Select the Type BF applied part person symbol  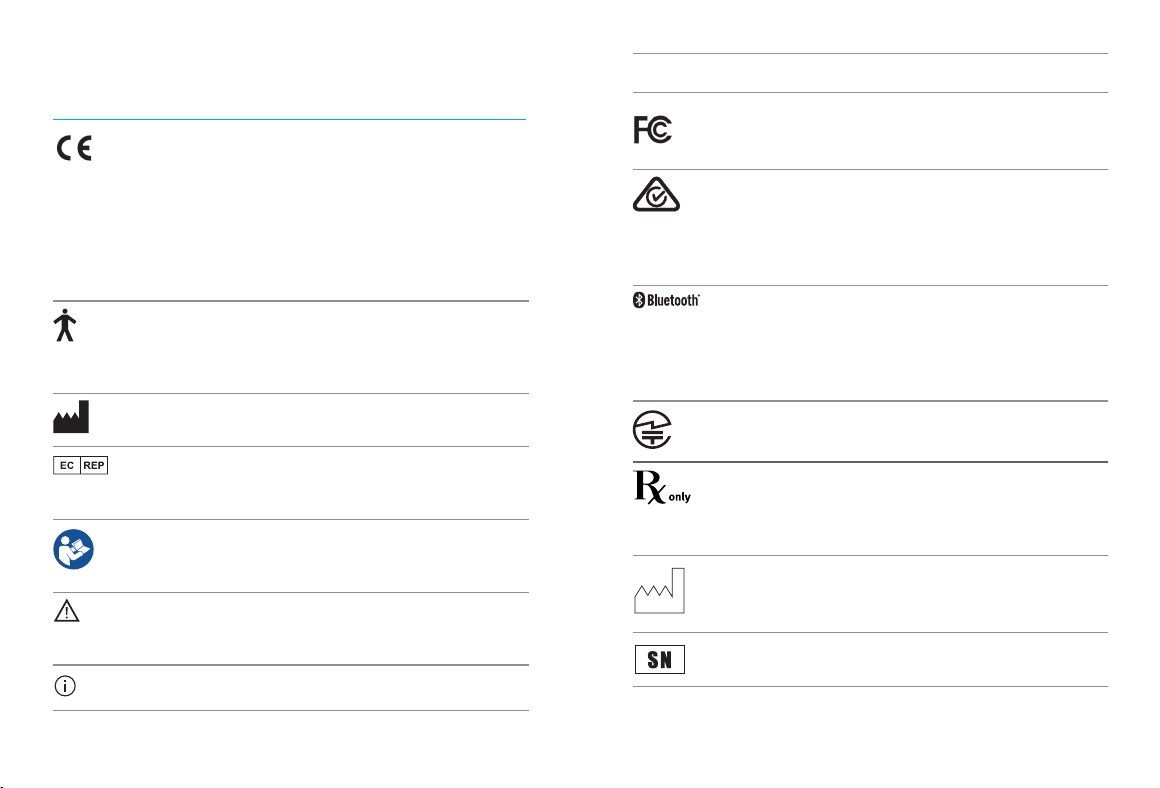click(x=65, y=325)
